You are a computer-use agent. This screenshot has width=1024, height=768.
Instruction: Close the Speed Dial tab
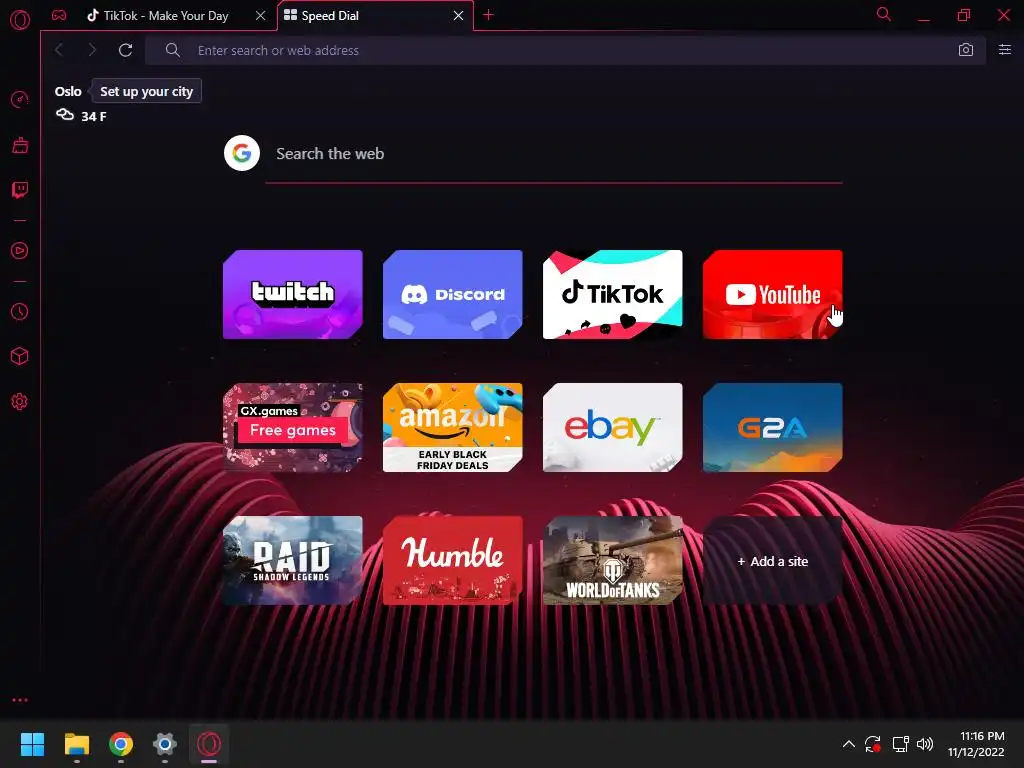(458, 16)
